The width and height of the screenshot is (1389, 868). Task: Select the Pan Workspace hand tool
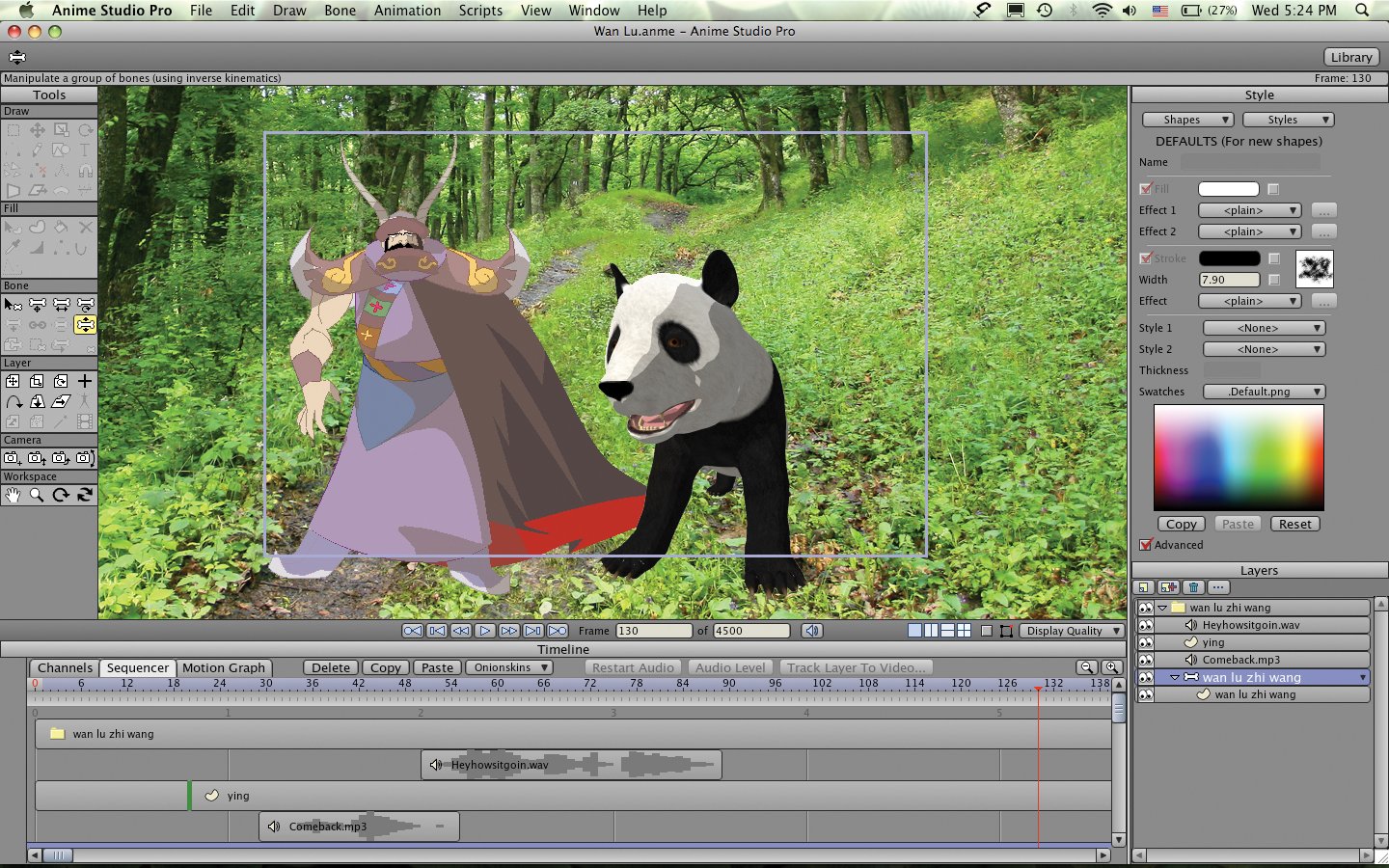pyautogui.click(x=13, y=495)
